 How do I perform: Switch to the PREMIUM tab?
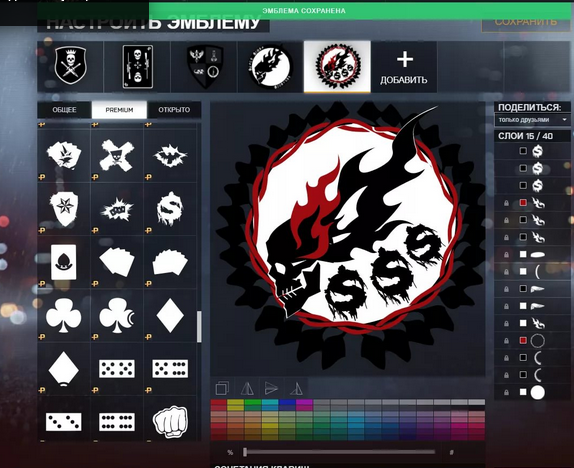119,110
